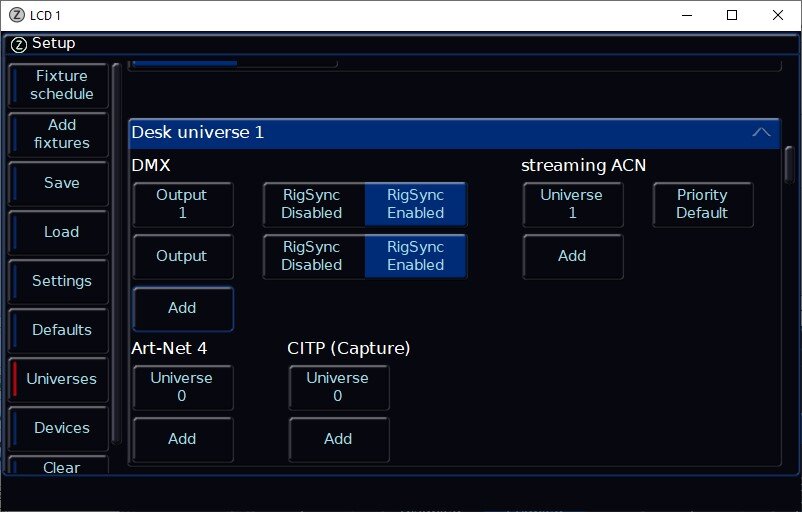802x512 pixels.
Task: Add a CITP (Capture) universe
Action: [338, 439]
